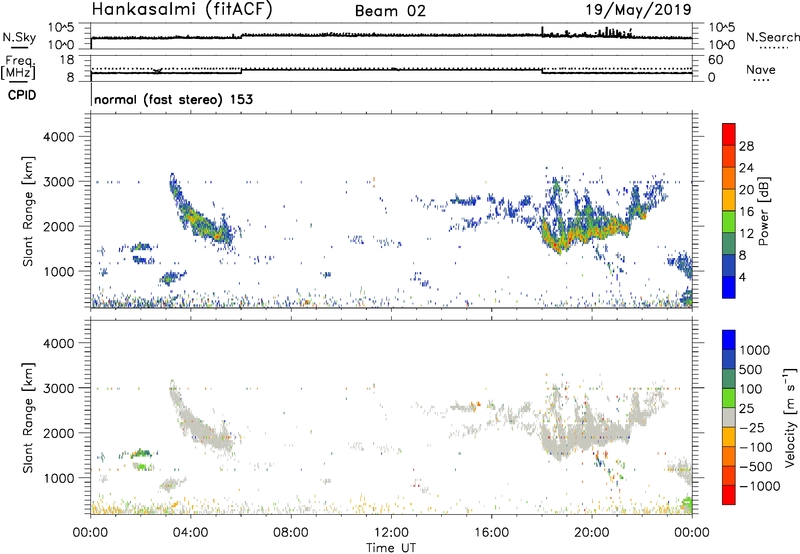This screenshot has height=554, width=800.
Task: Click the noise spikes near 20:00 in N.Sky panel
Action: tap(612, 33)
